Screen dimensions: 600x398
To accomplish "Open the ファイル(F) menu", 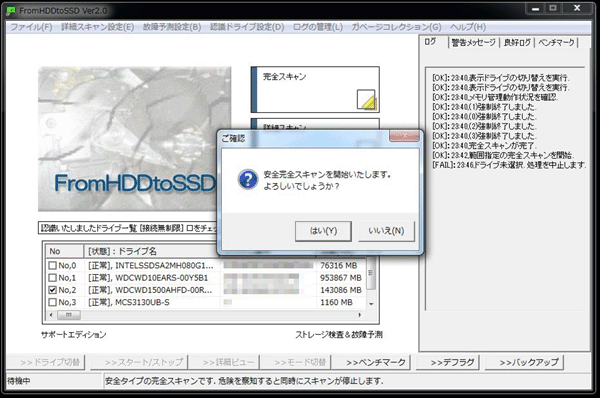I will (x=31, y=27).
